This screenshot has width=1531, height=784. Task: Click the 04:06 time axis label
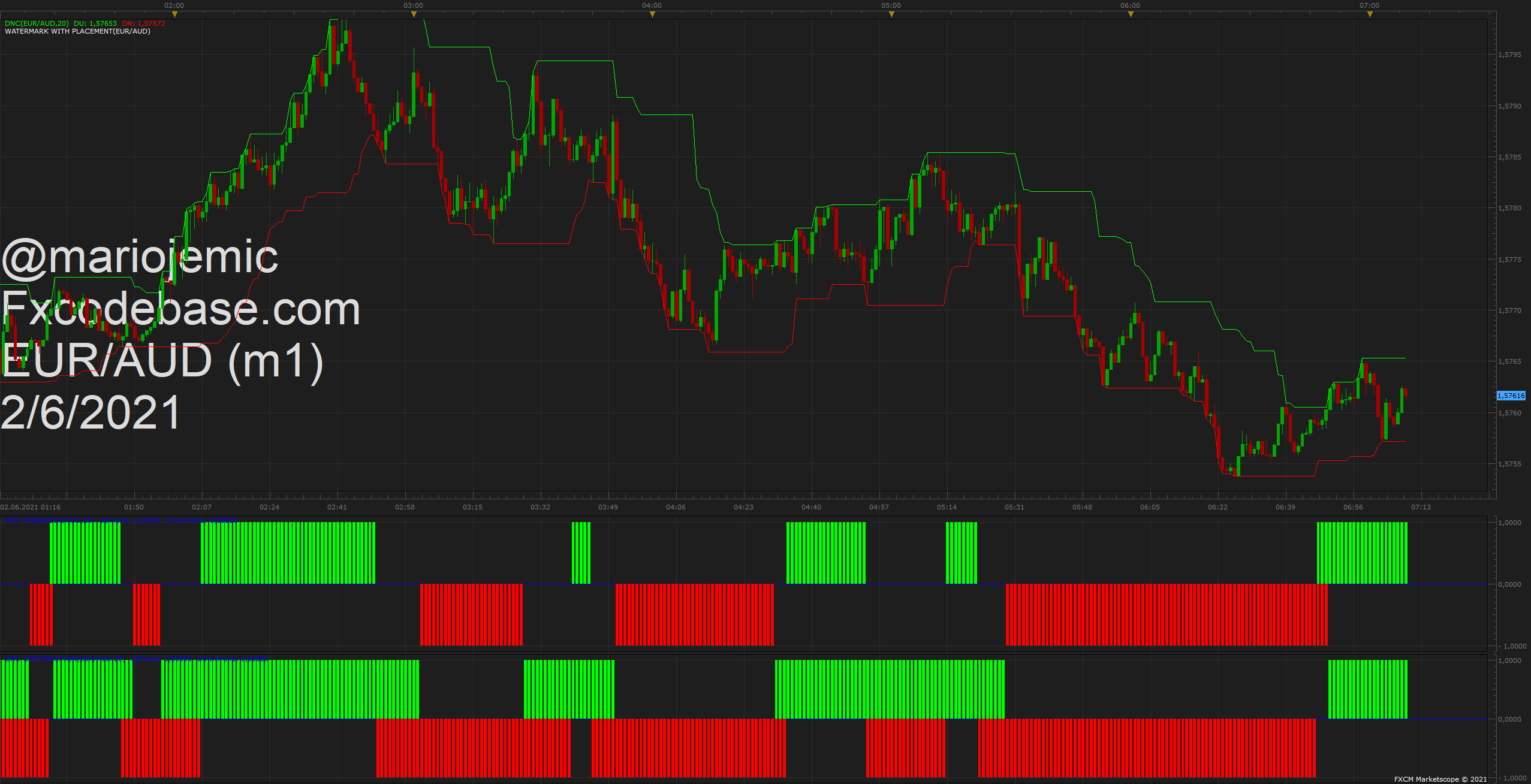(676, 507)
